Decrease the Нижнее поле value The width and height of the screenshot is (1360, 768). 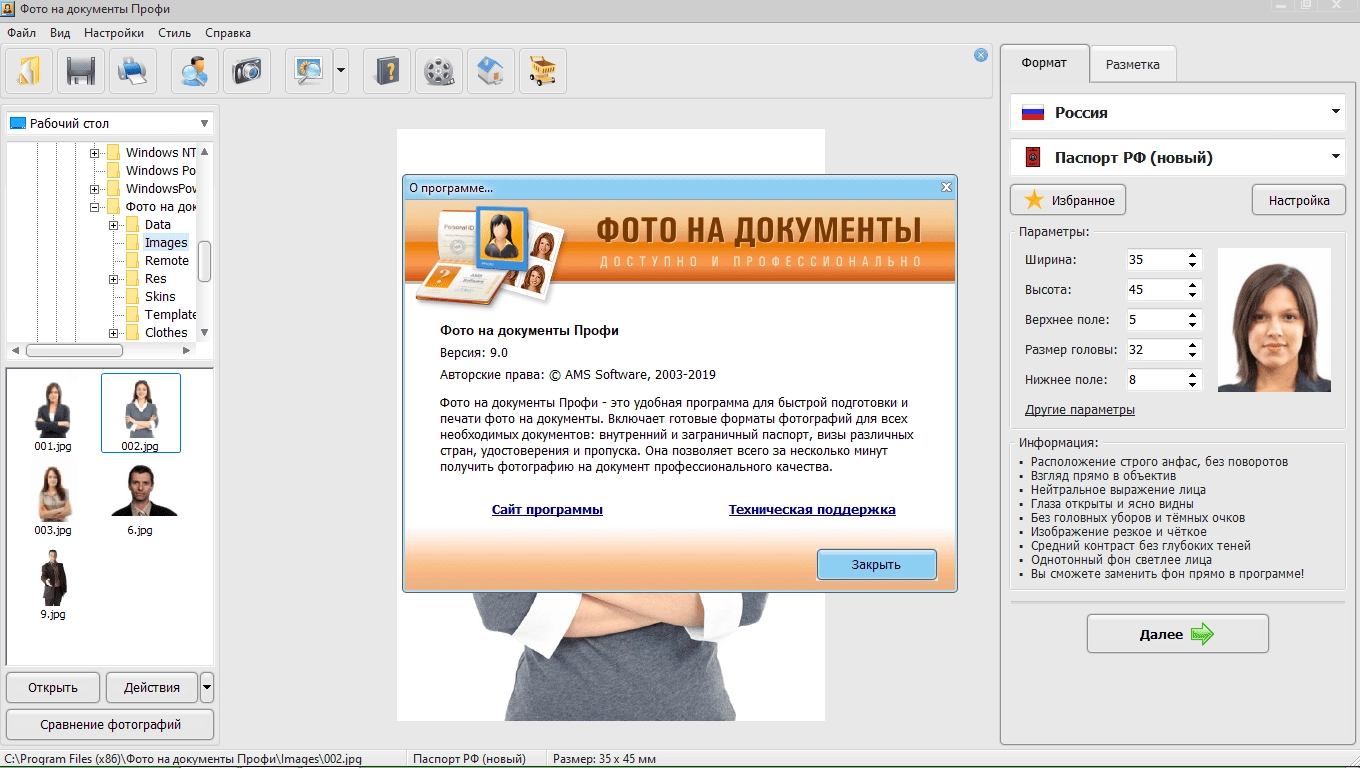[x=1193, y=385]
